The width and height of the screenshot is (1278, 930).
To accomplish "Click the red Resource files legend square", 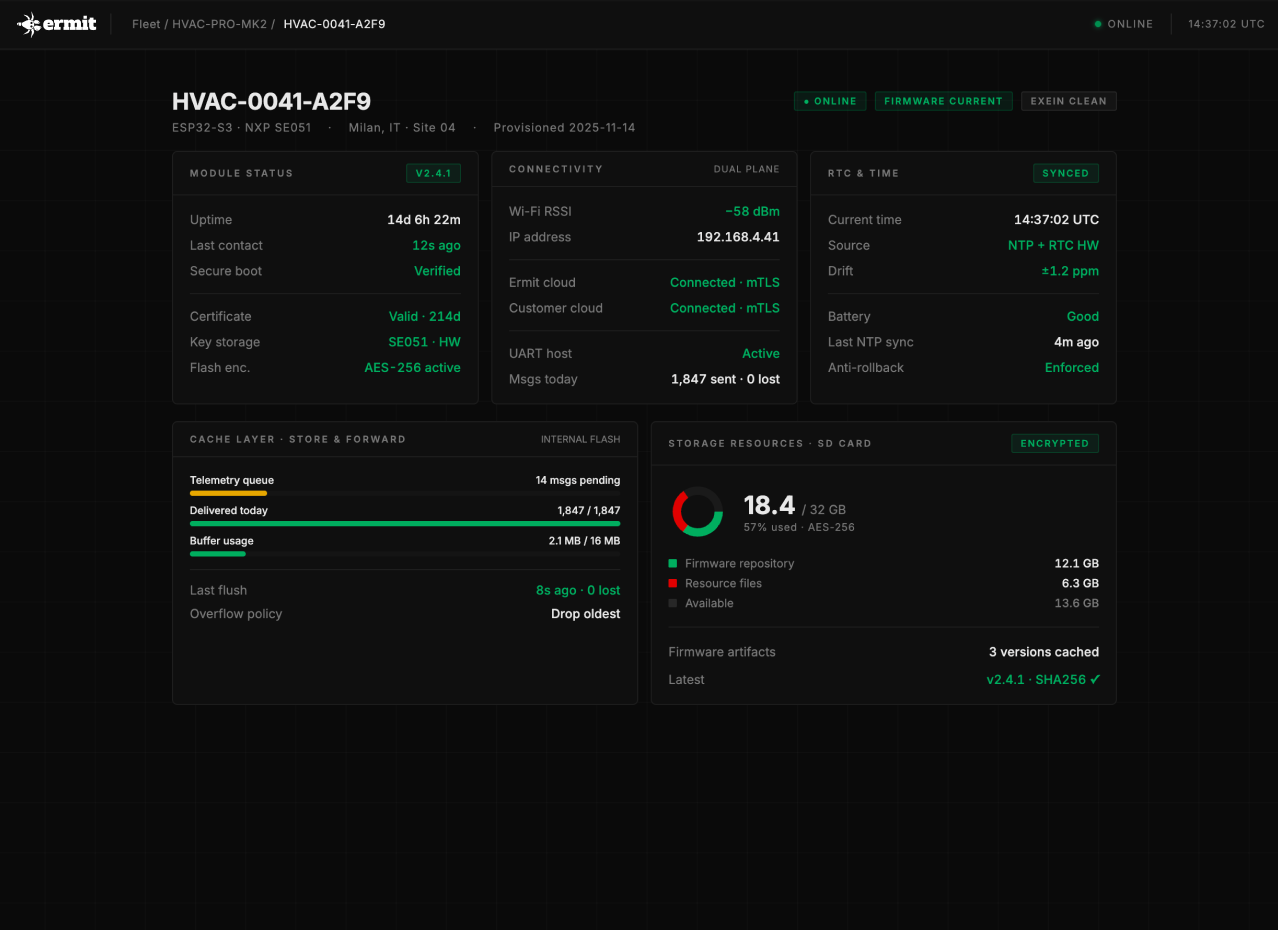I will [673, 584].
